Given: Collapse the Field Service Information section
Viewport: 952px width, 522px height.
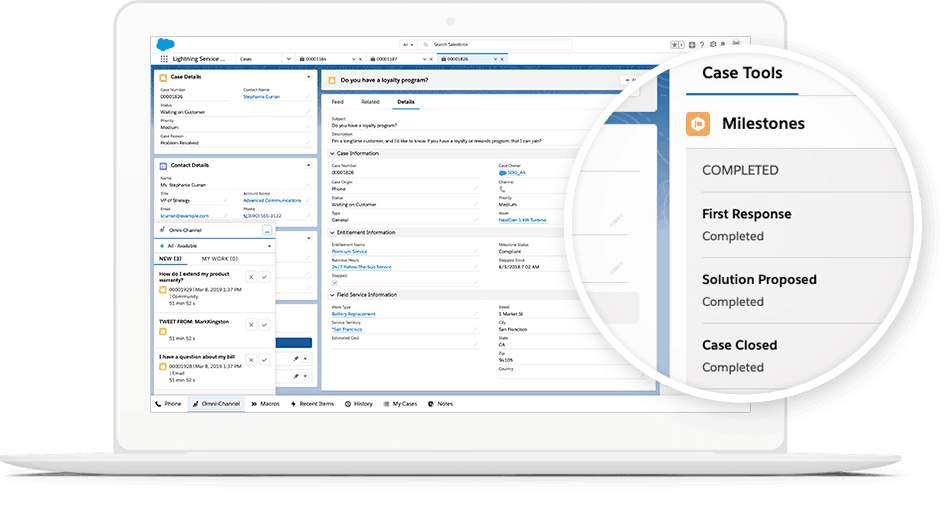Looking at the screenshot, I should pos(332,295).
